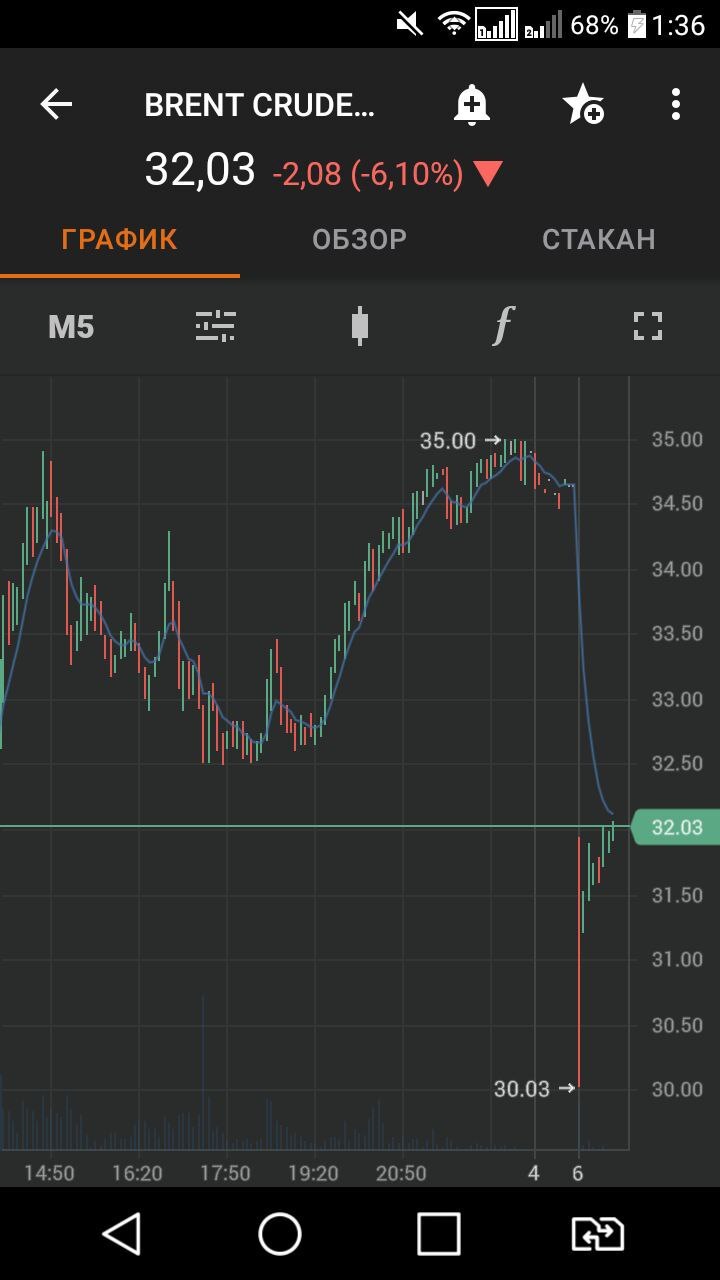Viewport: 720px width, 1280px height.
Task: Open indicators function icon
Action: coord(503,326)
